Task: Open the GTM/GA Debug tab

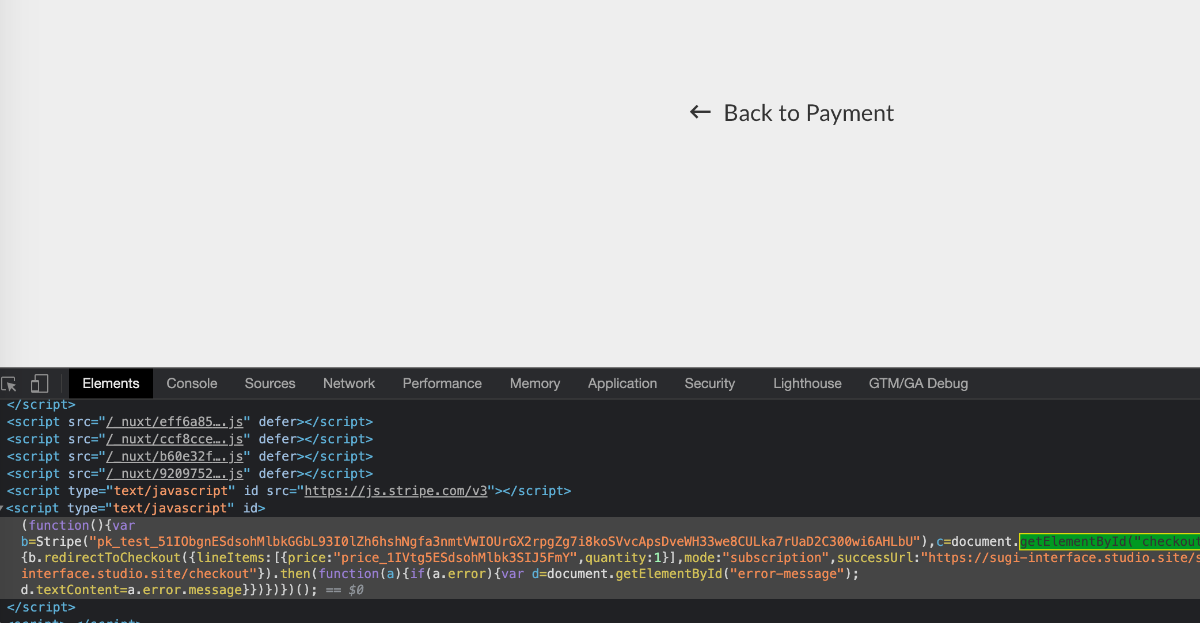Action: tap(918, 383)
